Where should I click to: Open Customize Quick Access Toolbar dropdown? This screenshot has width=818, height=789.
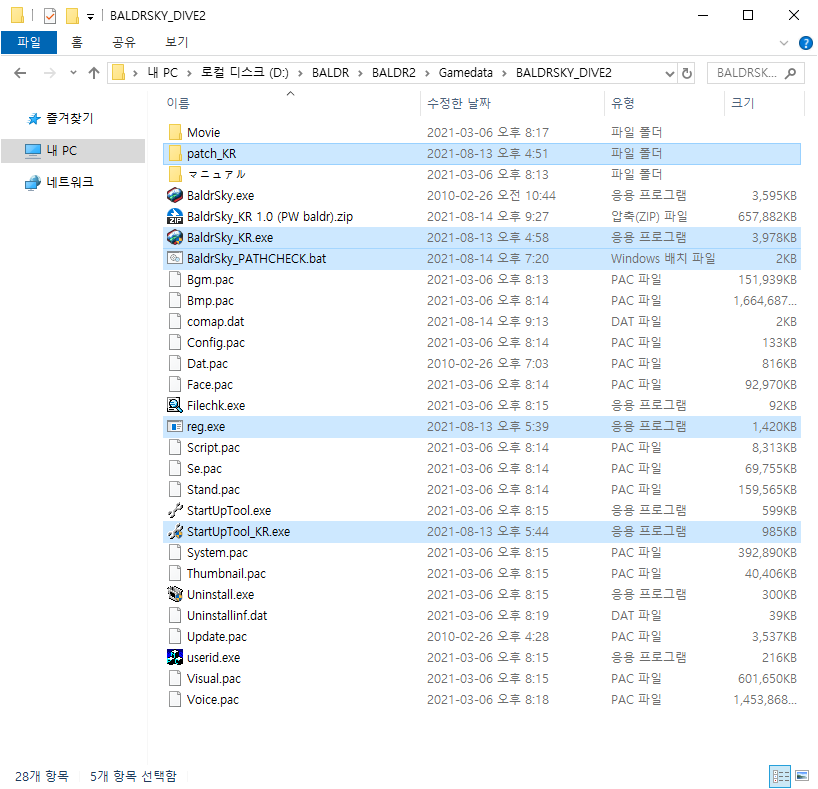point(90,17)
